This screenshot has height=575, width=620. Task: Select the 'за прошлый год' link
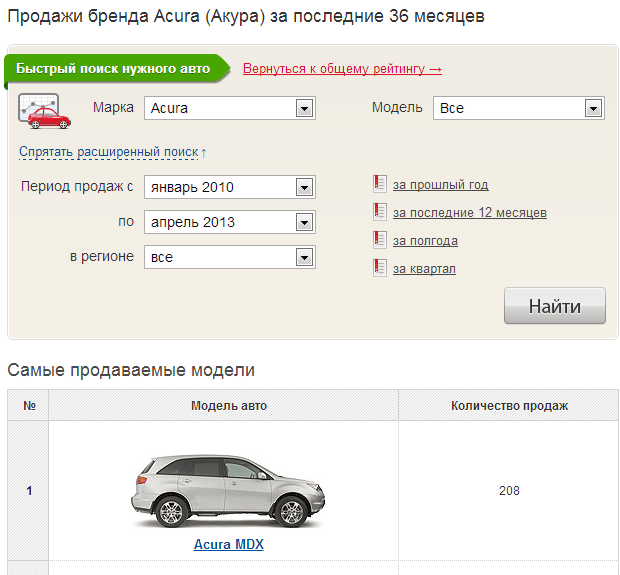(440, 185)
